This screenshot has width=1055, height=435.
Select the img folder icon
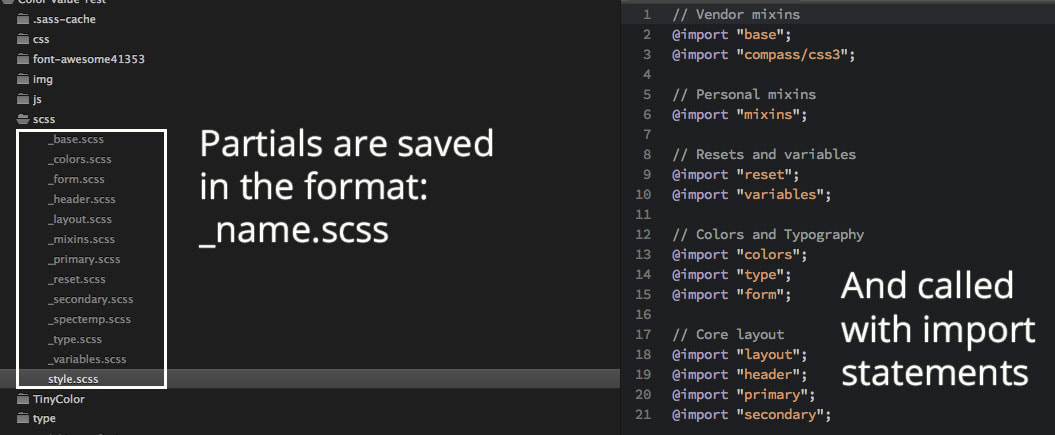coord(23,79)
